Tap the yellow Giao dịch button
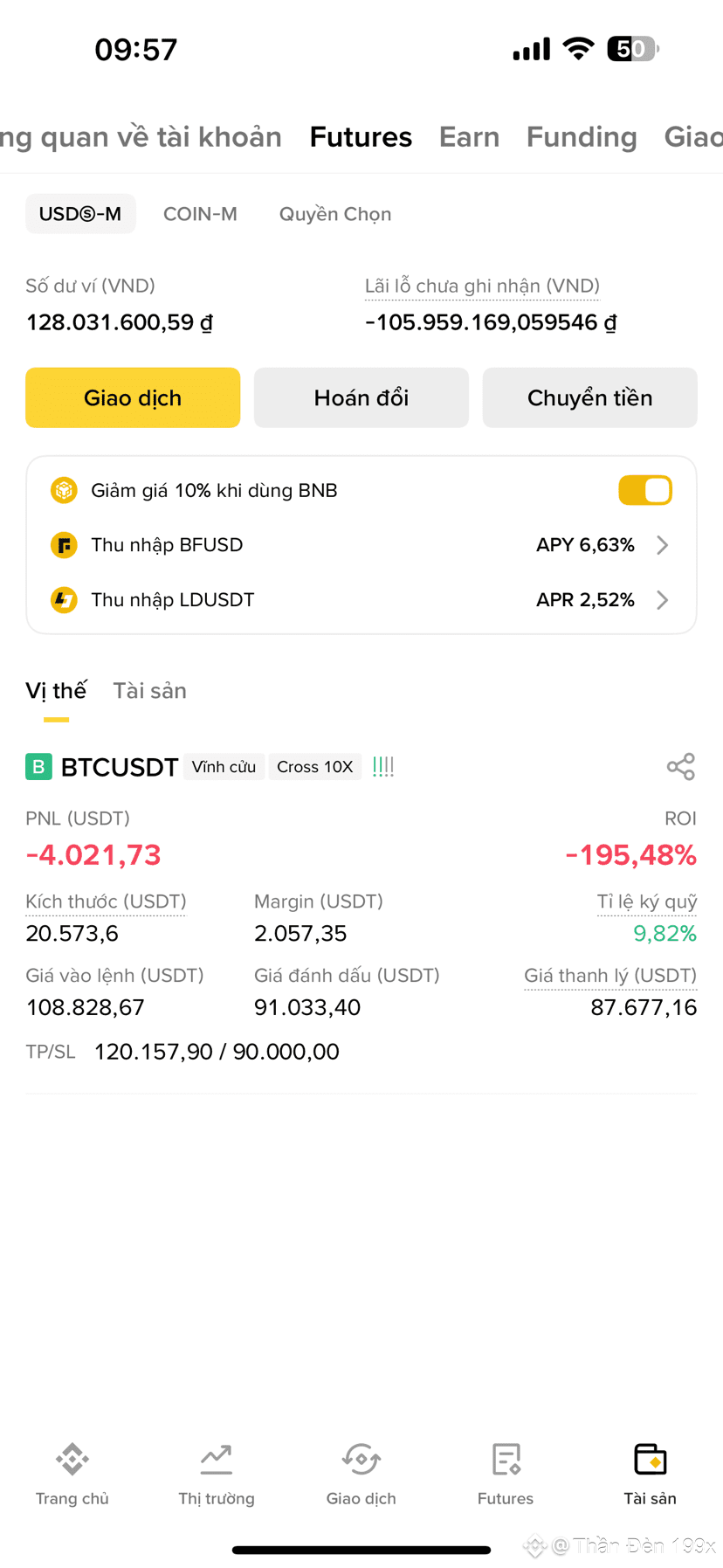Screen dimensions: 723x1568 click(x=133, y=397)
